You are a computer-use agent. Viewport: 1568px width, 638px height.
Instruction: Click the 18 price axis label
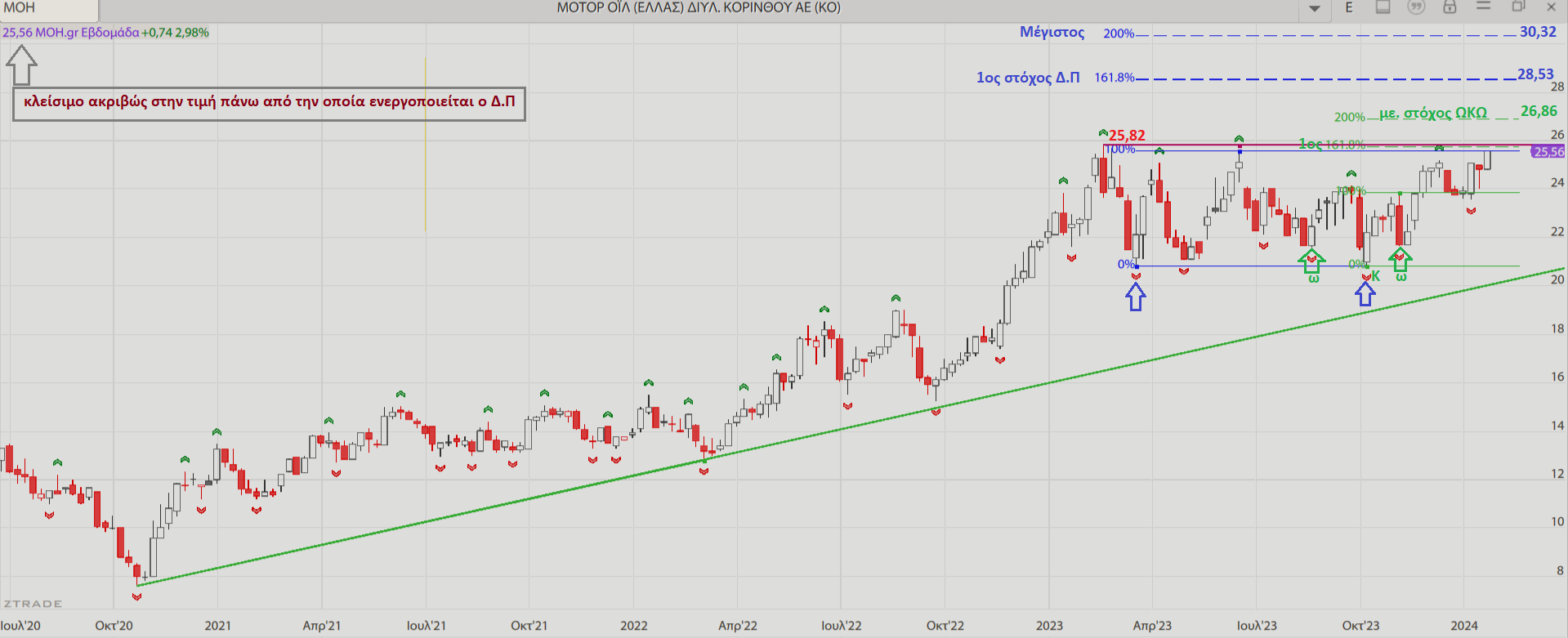pos(1558,329)
